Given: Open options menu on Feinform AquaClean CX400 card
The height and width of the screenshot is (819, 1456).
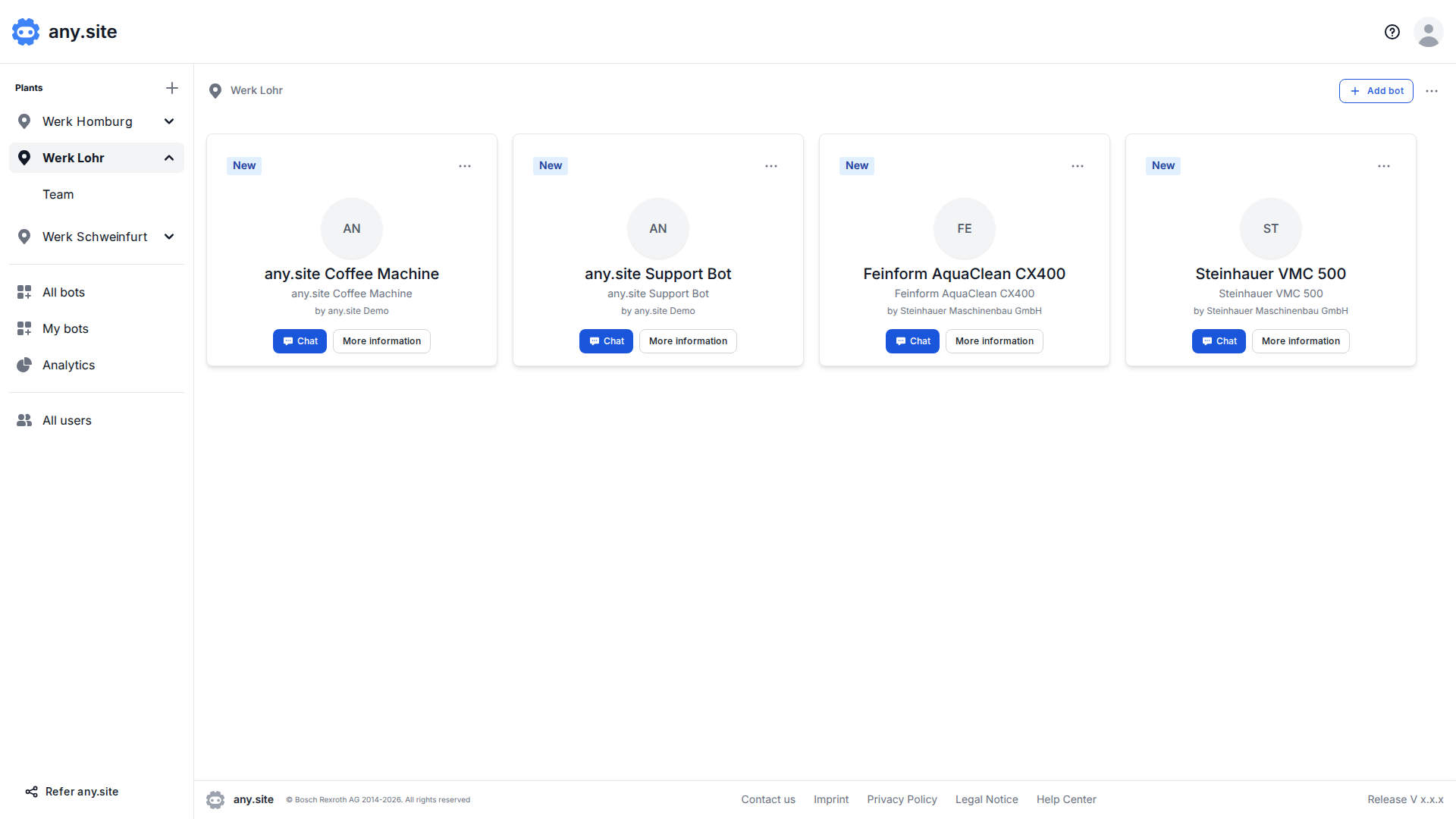Looking at the screenshot, I should 1078,166.
